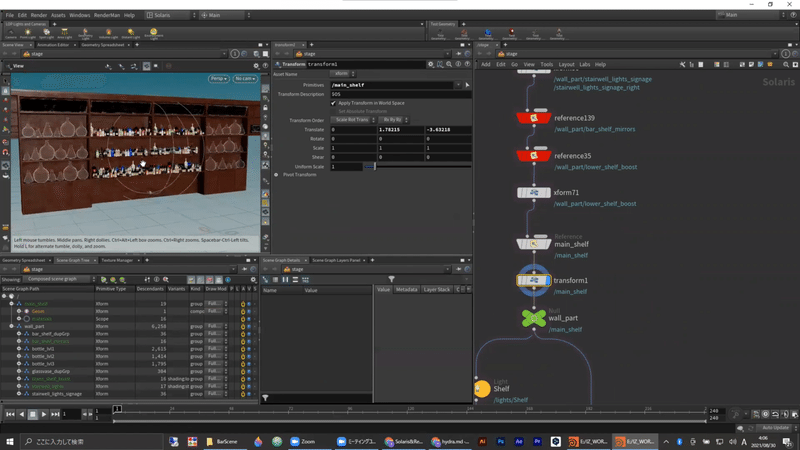Open viewport display options gear
This screenshot has height=450, width=800.
coord(256,66)
